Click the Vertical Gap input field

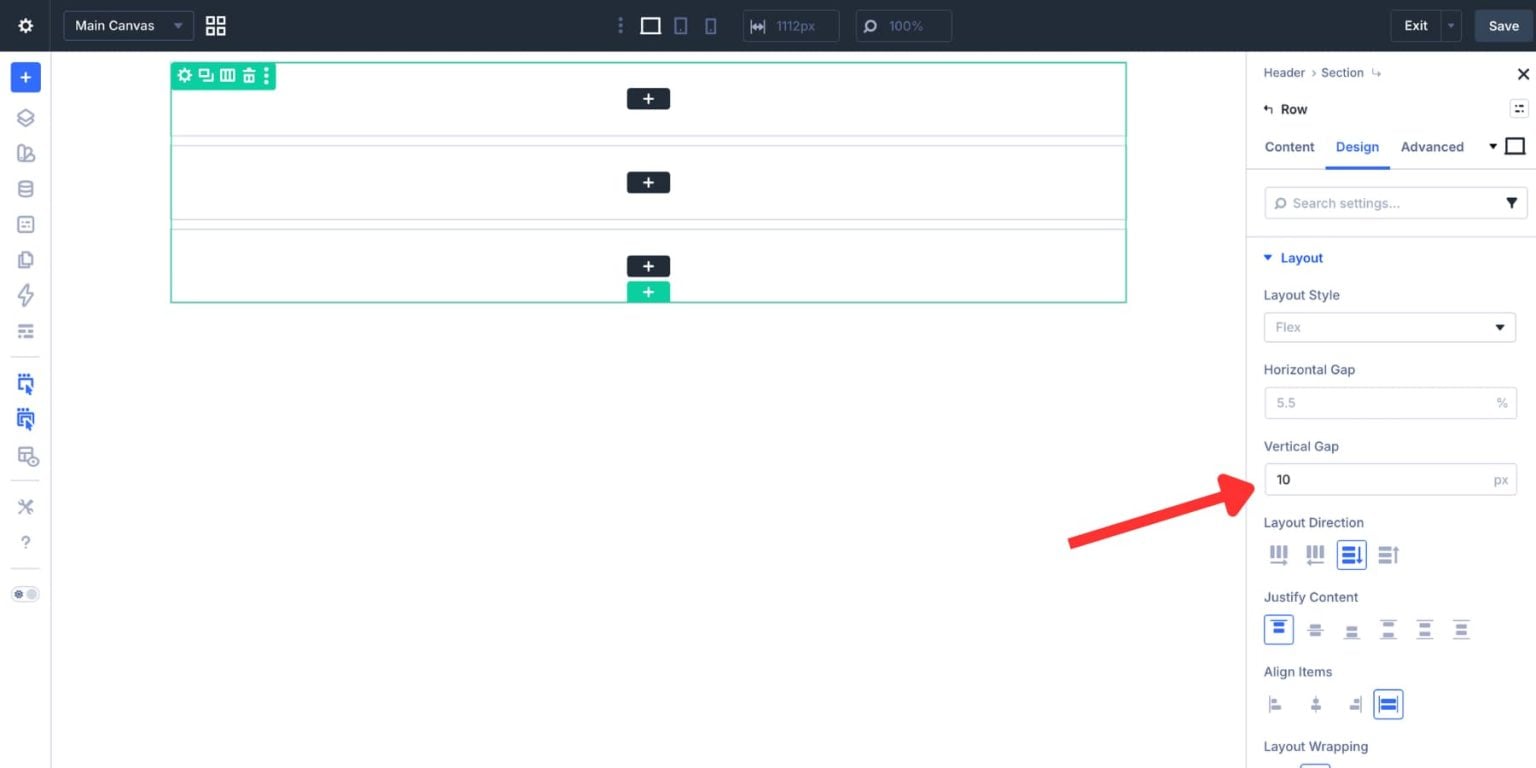(x=1390, y=480)
